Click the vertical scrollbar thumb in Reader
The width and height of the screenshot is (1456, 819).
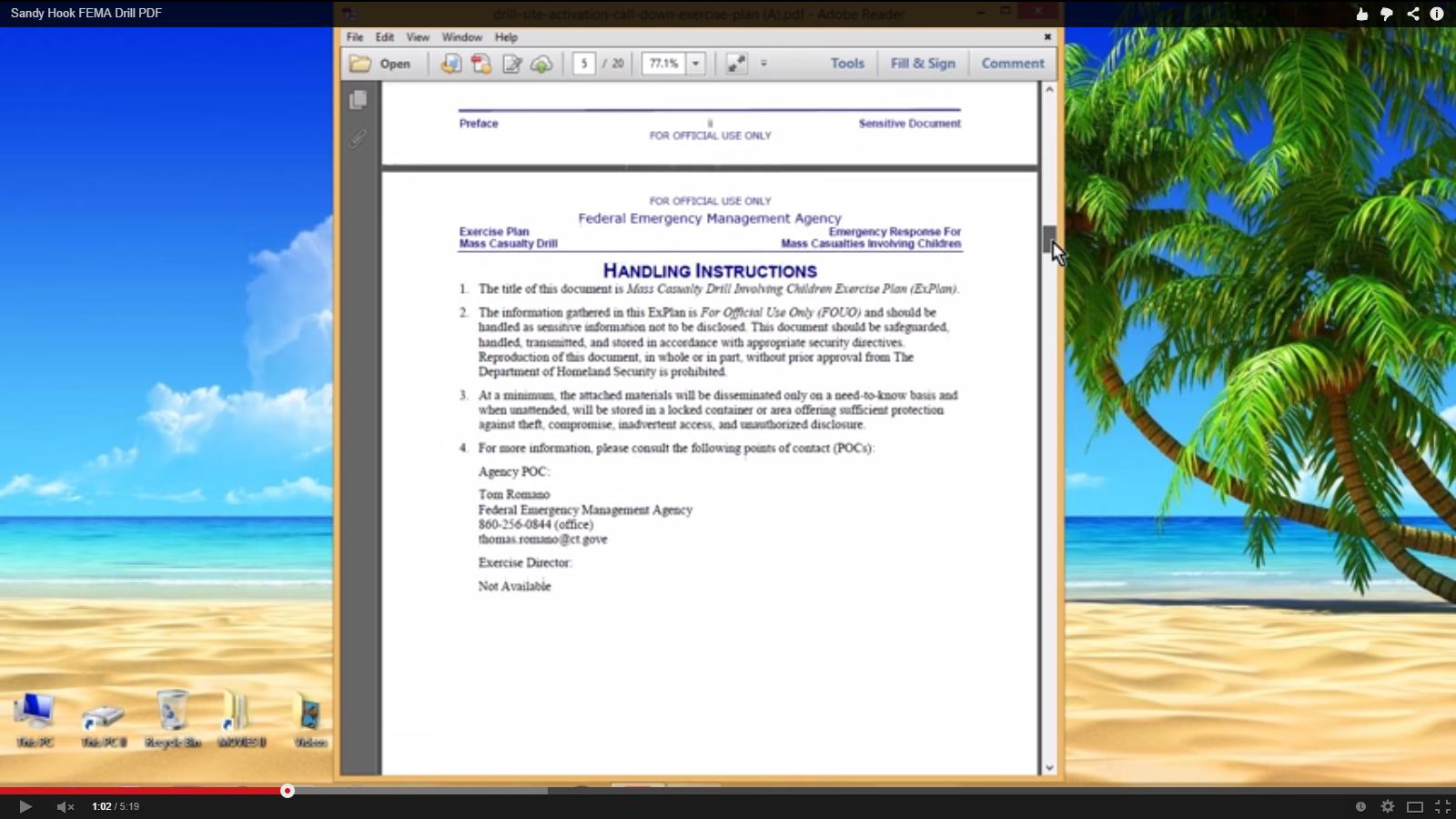click(1049, 239)
